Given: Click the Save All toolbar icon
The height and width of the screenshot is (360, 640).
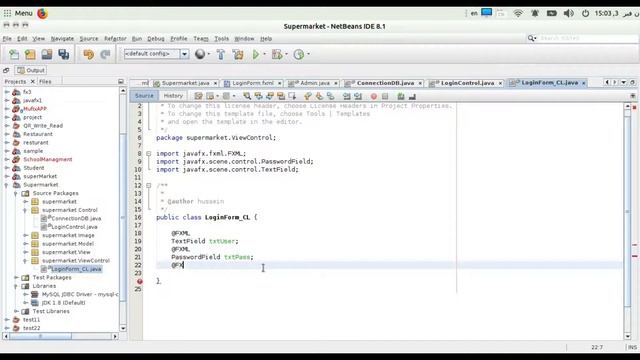Looking at the screenshot, I should tap(64, 54).
